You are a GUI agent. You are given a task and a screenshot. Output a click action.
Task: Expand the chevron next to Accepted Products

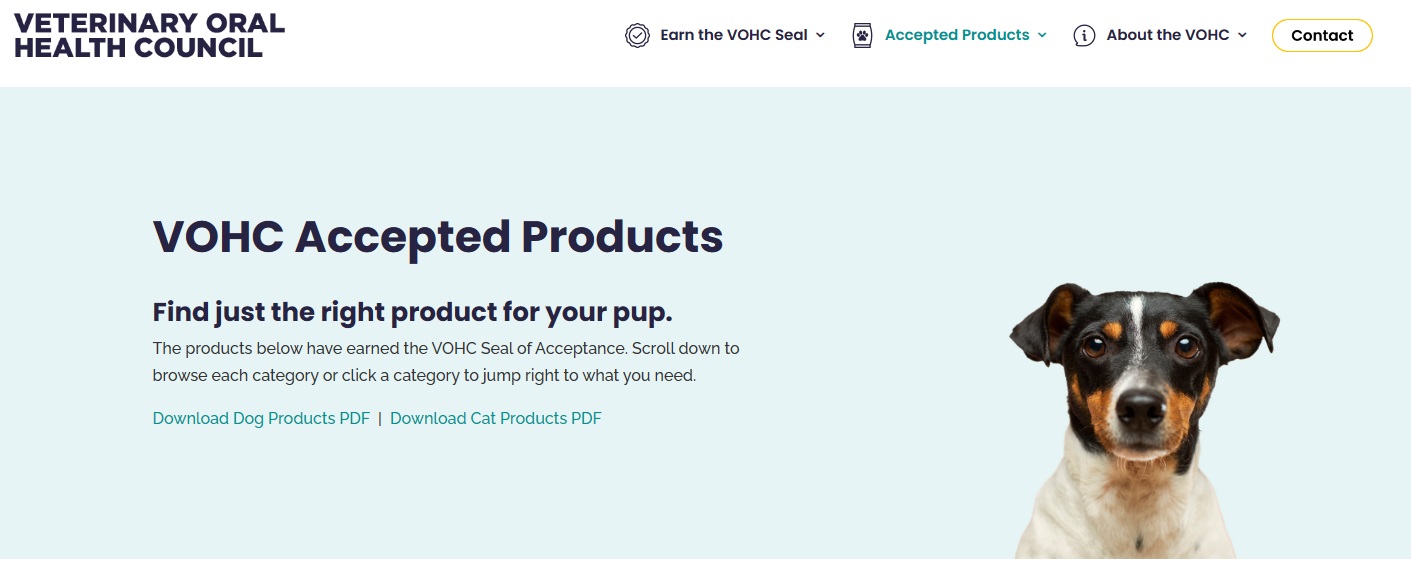(1042, 35)
